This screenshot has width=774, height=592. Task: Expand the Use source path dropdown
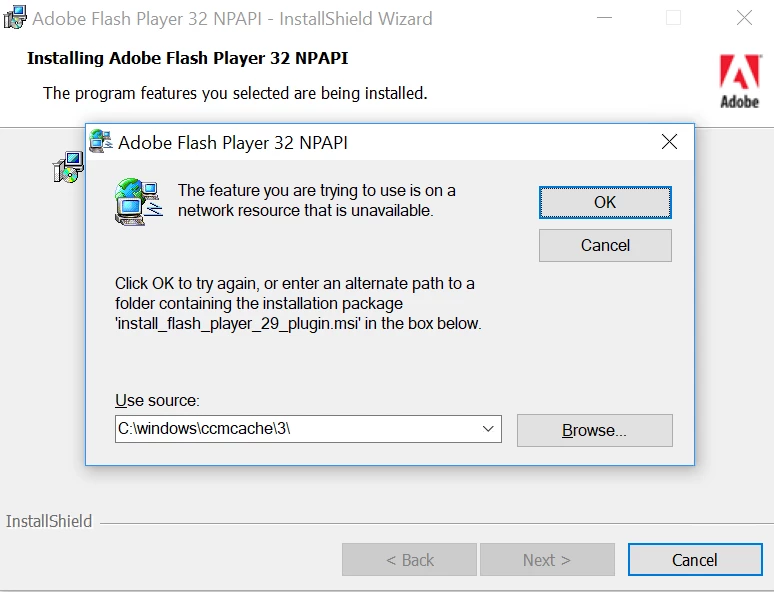click(x=488, y=429)
